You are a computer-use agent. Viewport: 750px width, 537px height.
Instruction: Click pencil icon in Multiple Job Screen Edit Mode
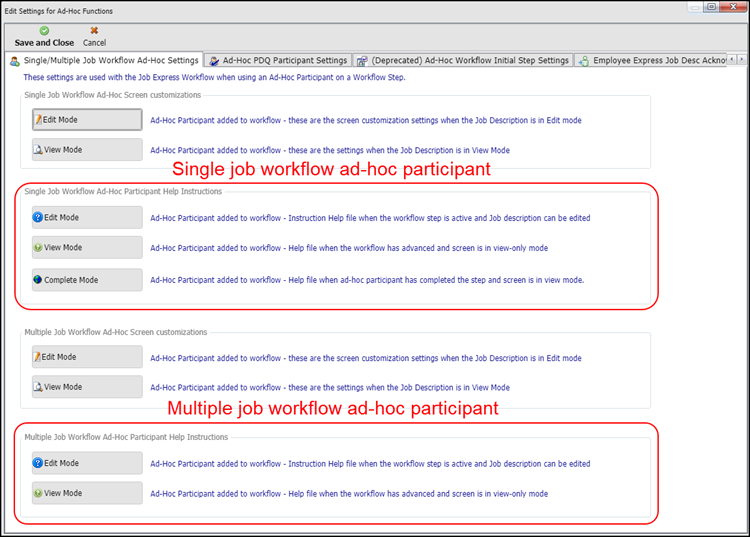pos(37,357)
